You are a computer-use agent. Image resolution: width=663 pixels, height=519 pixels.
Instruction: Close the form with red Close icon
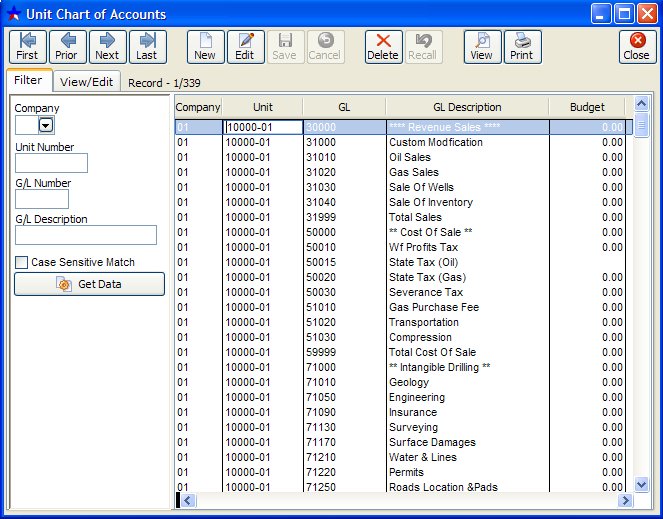638,47
